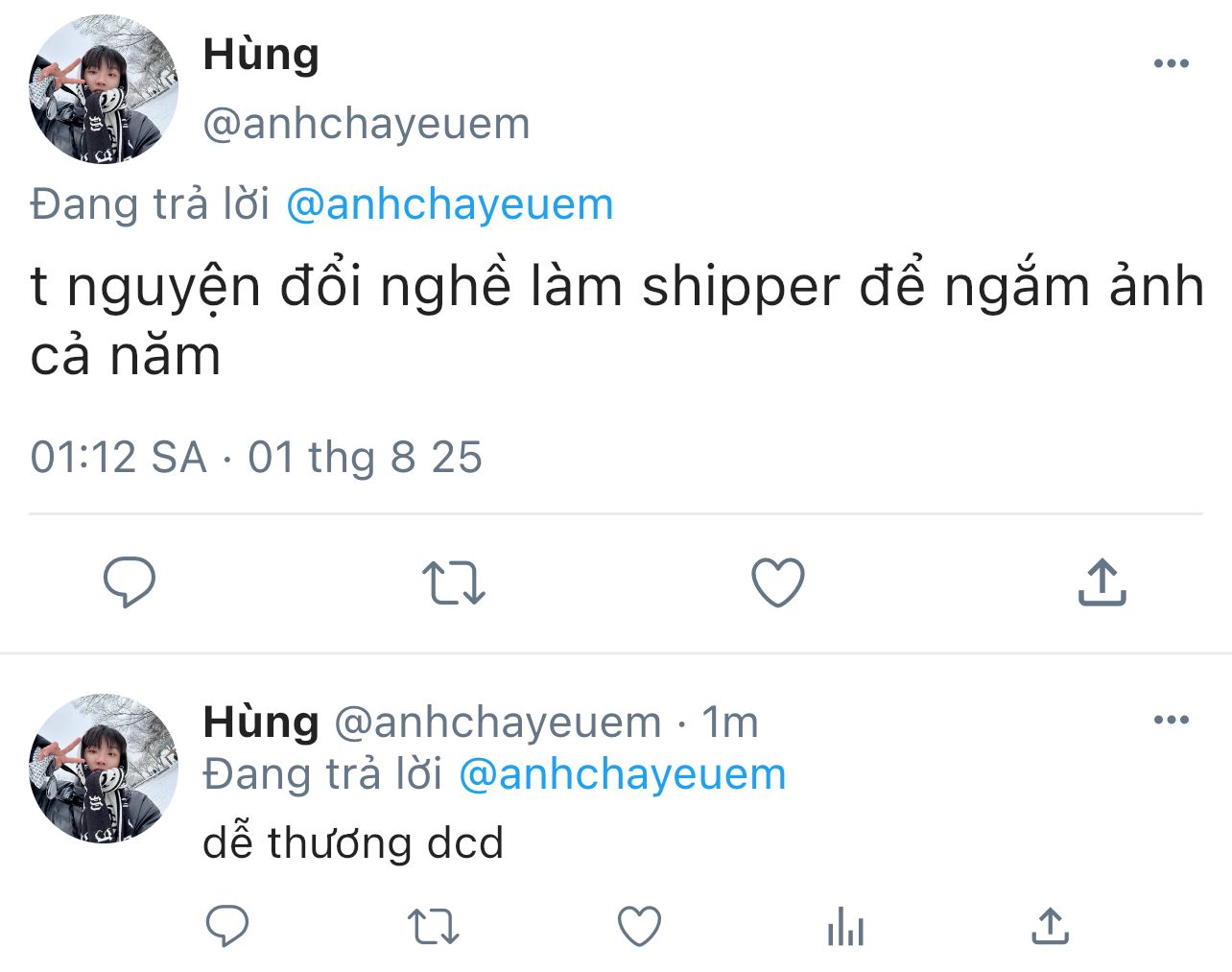This screenshot has height=972, width=1232.
Task: Like the "dễ thương dcd" reply
Action: click(x=639, y=927)
